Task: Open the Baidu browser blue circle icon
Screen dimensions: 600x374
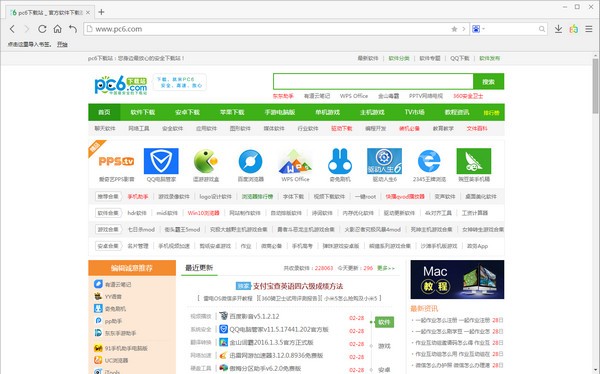Action: (x=251, y=161)
